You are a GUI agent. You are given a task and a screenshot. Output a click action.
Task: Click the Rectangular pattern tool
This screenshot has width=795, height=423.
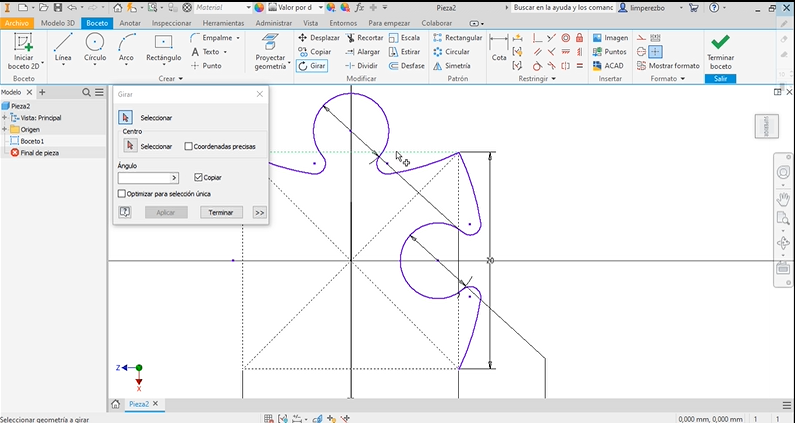(457, 38)
